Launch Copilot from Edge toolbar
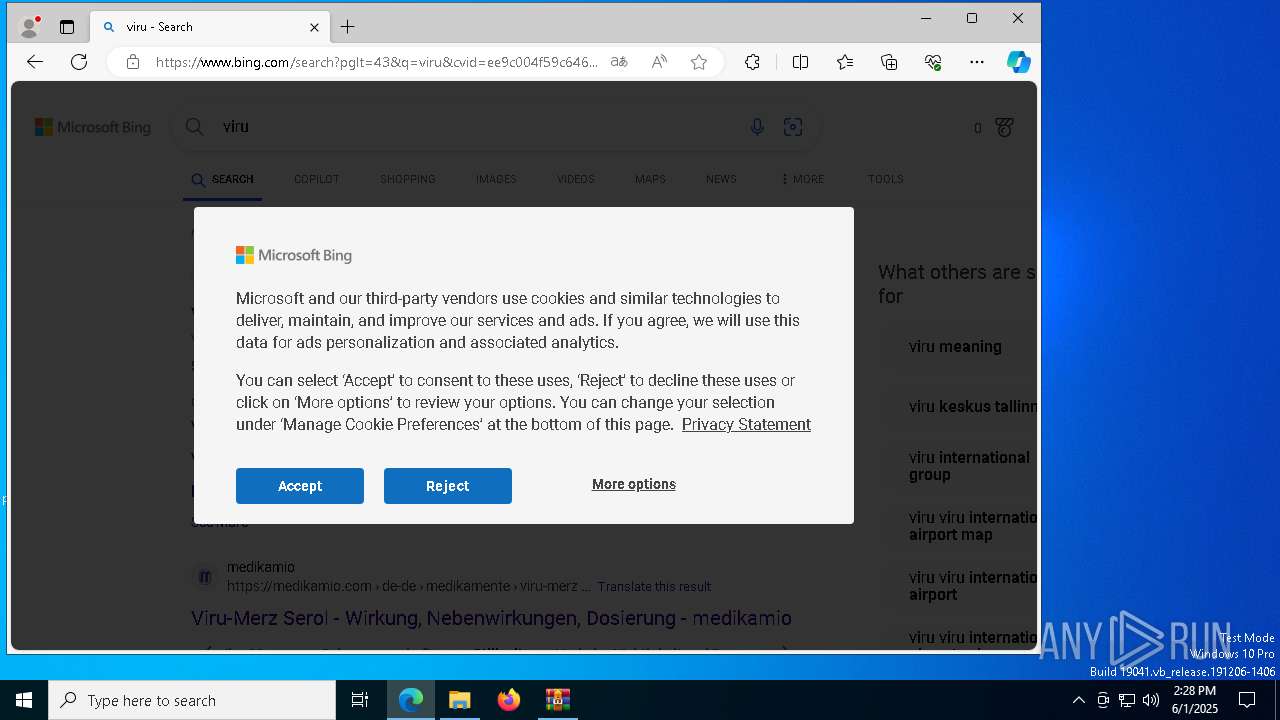Image resolution: width=1280 pixels, height=720 pixels. click(1019, 62)
